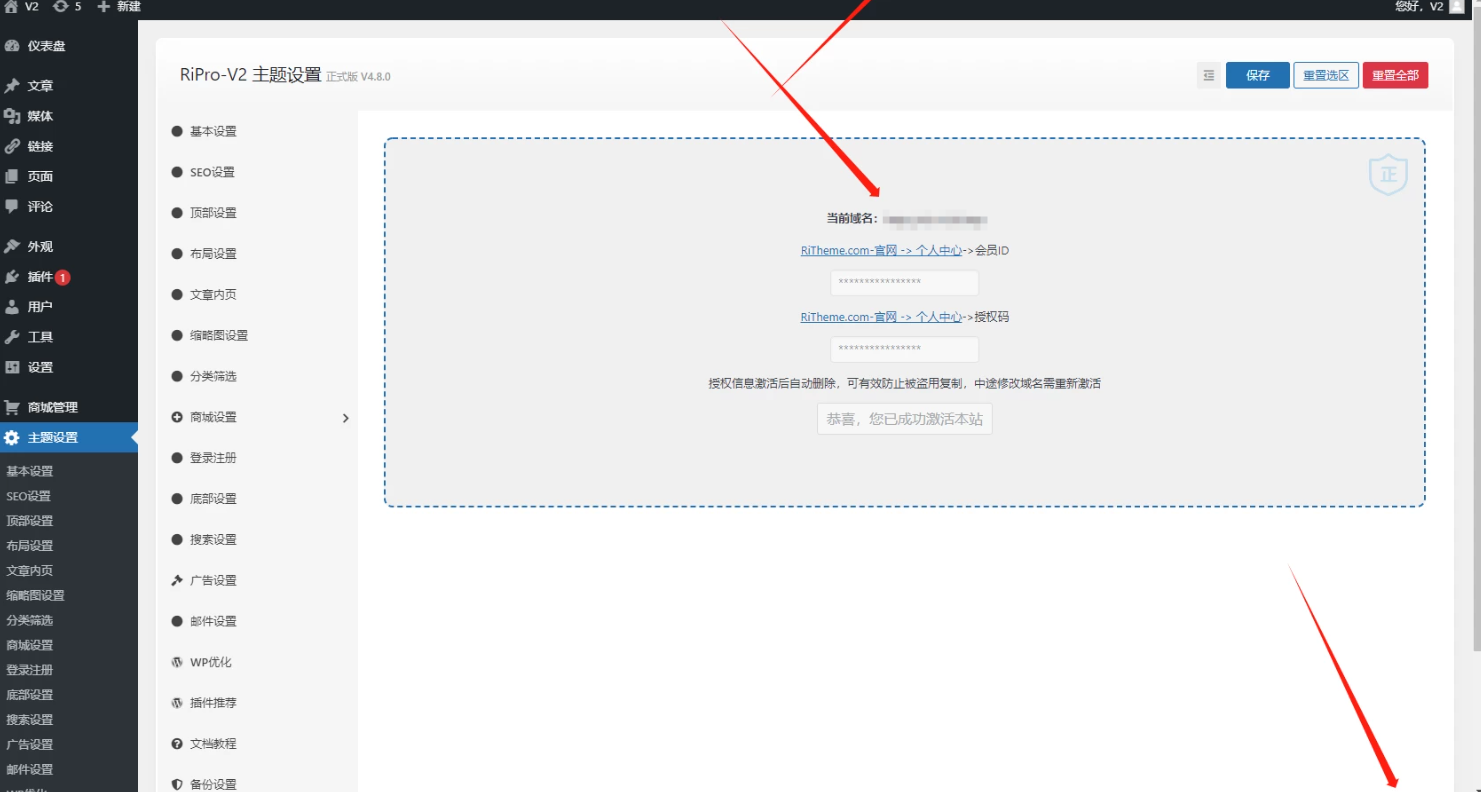Click the home icon beside V2 in the admin bar
Screen dimensions: 1481x792
(x=11, y=6)
